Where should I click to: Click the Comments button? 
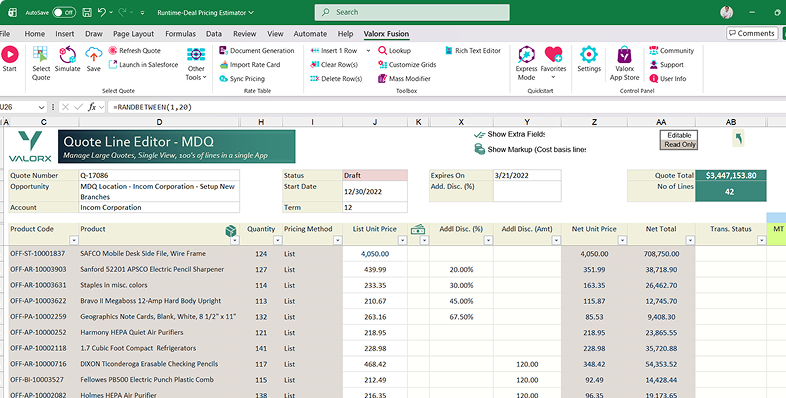[x=752, y=33]
